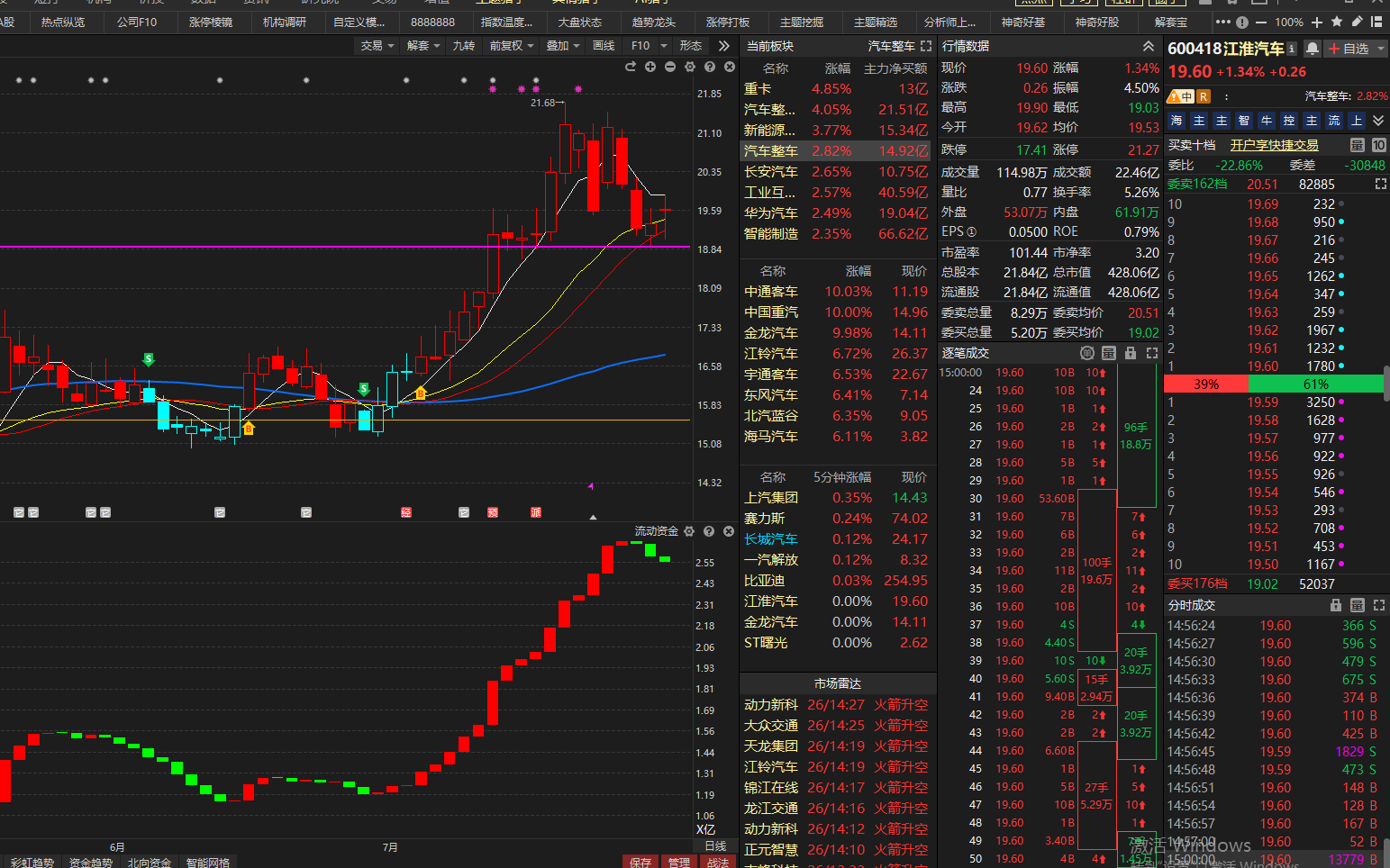Switch to the 神奇好股 tab

[1097, 22]
